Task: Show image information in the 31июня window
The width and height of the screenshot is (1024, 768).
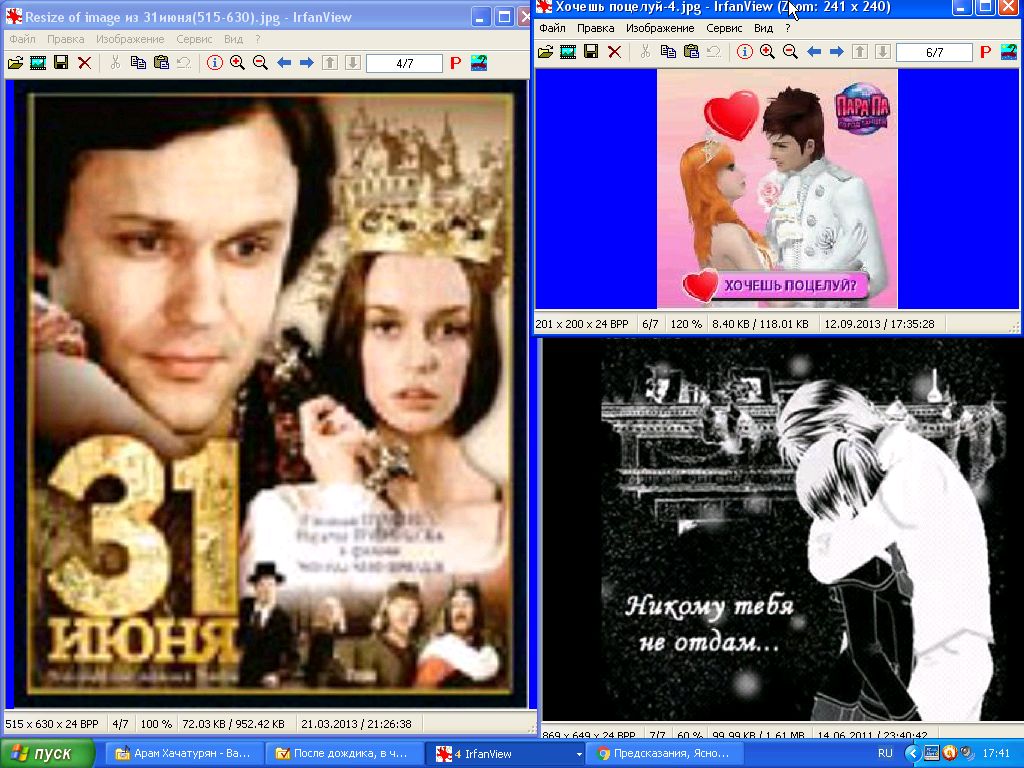Action: [215, 63]
